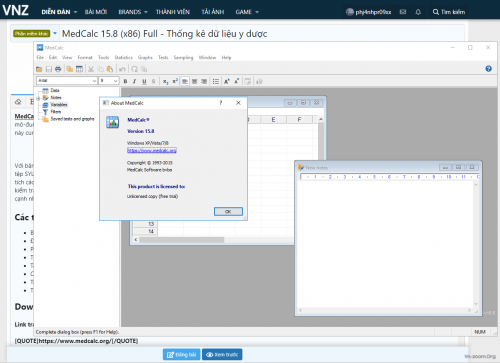
Task: Open the Statistics menu
Action: click(123, 58)
